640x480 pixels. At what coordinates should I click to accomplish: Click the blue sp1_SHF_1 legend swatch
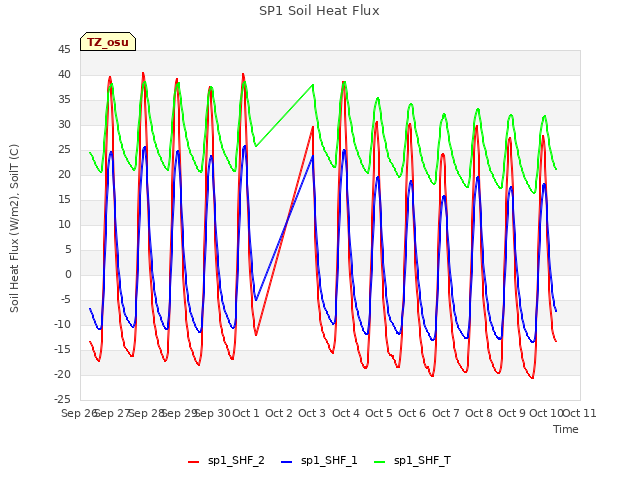click(287, 462)
